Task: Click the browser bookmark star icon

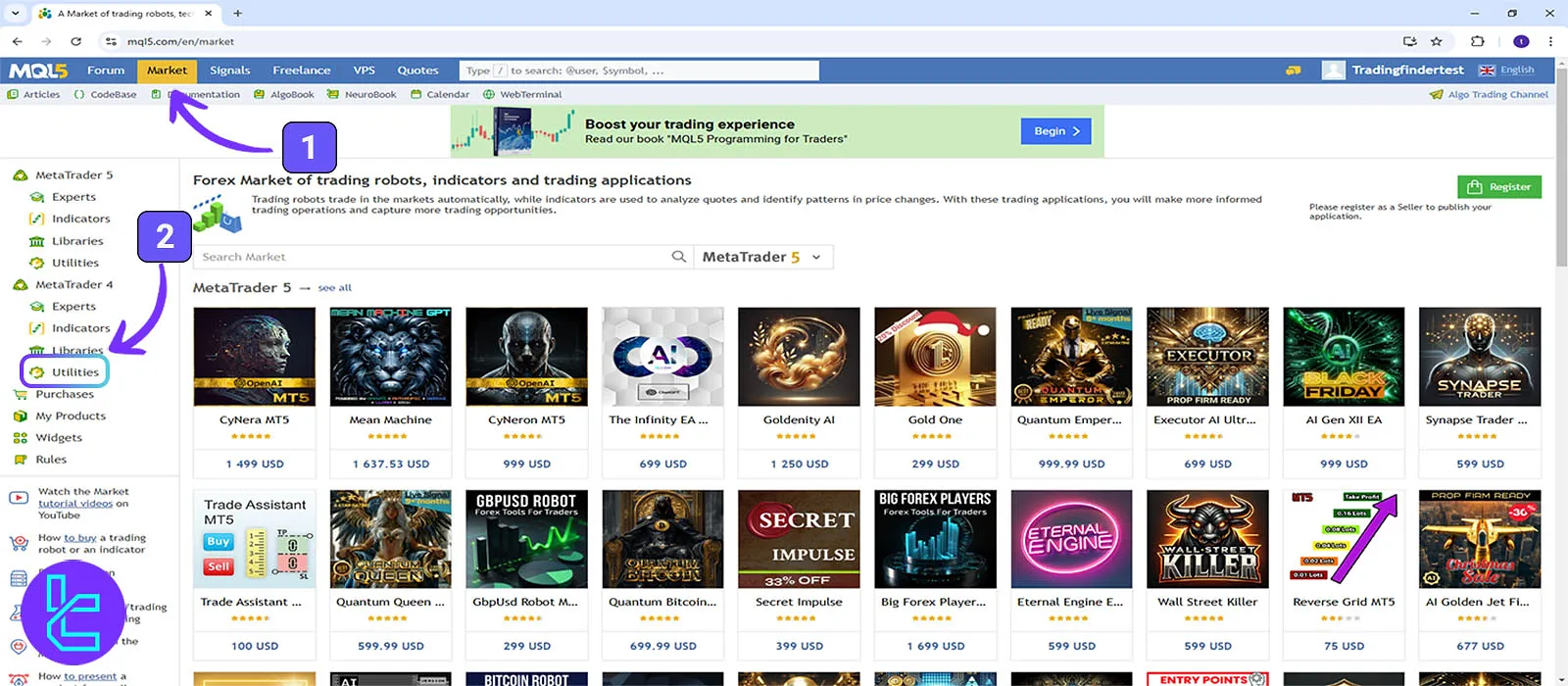Action: pyautogui.click(x=1437, y=41)
